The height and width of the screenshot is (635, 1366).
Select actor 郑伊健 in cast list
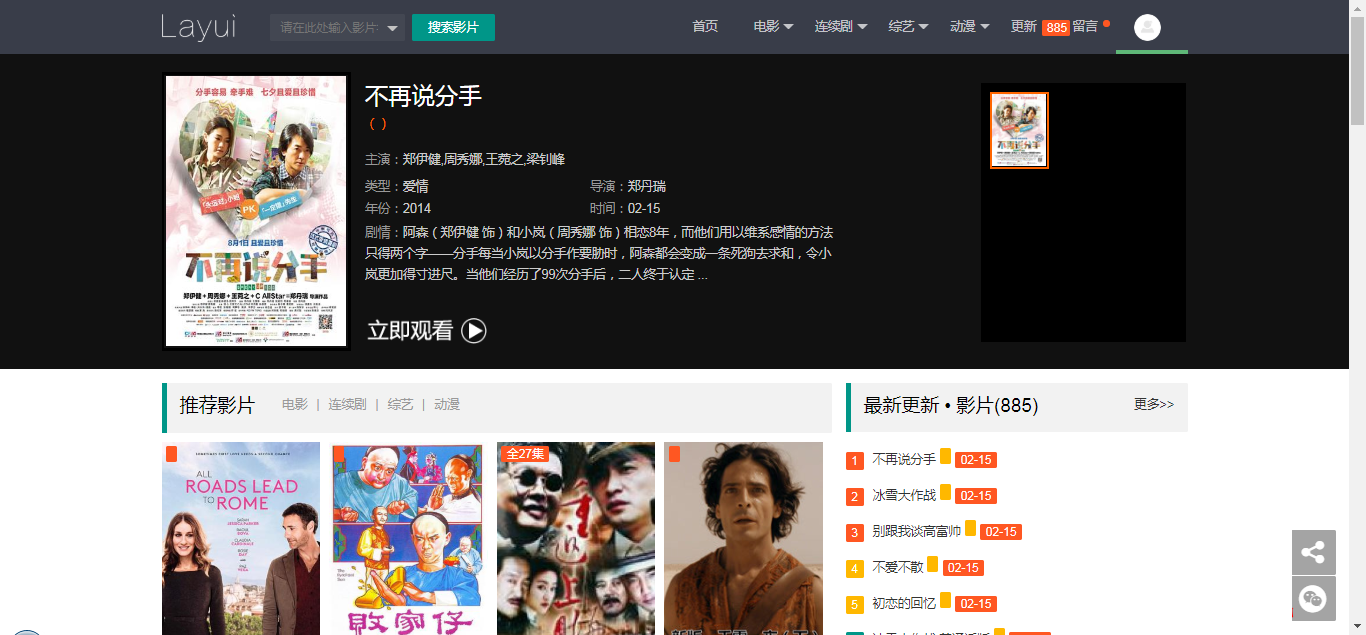[422, 159]
